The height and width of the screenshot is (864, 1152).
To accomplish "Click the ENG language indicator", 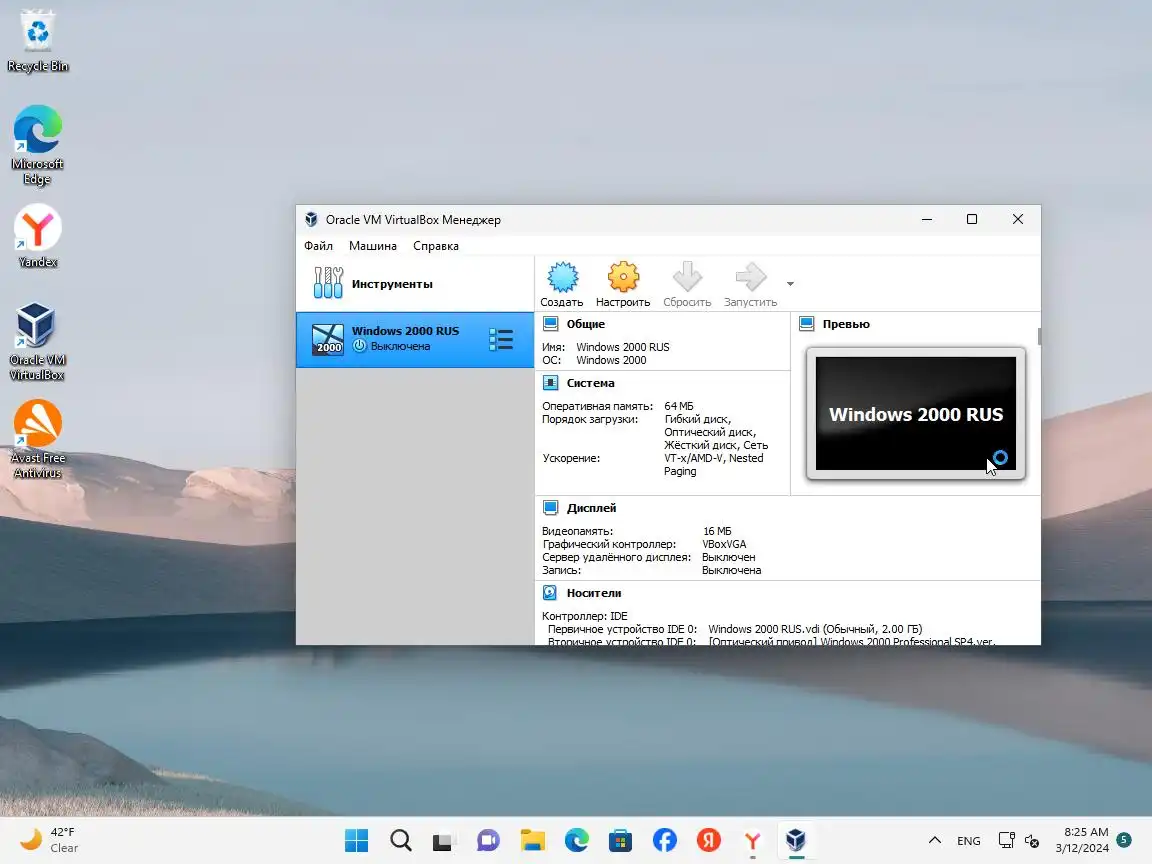I will coord(968,840).
